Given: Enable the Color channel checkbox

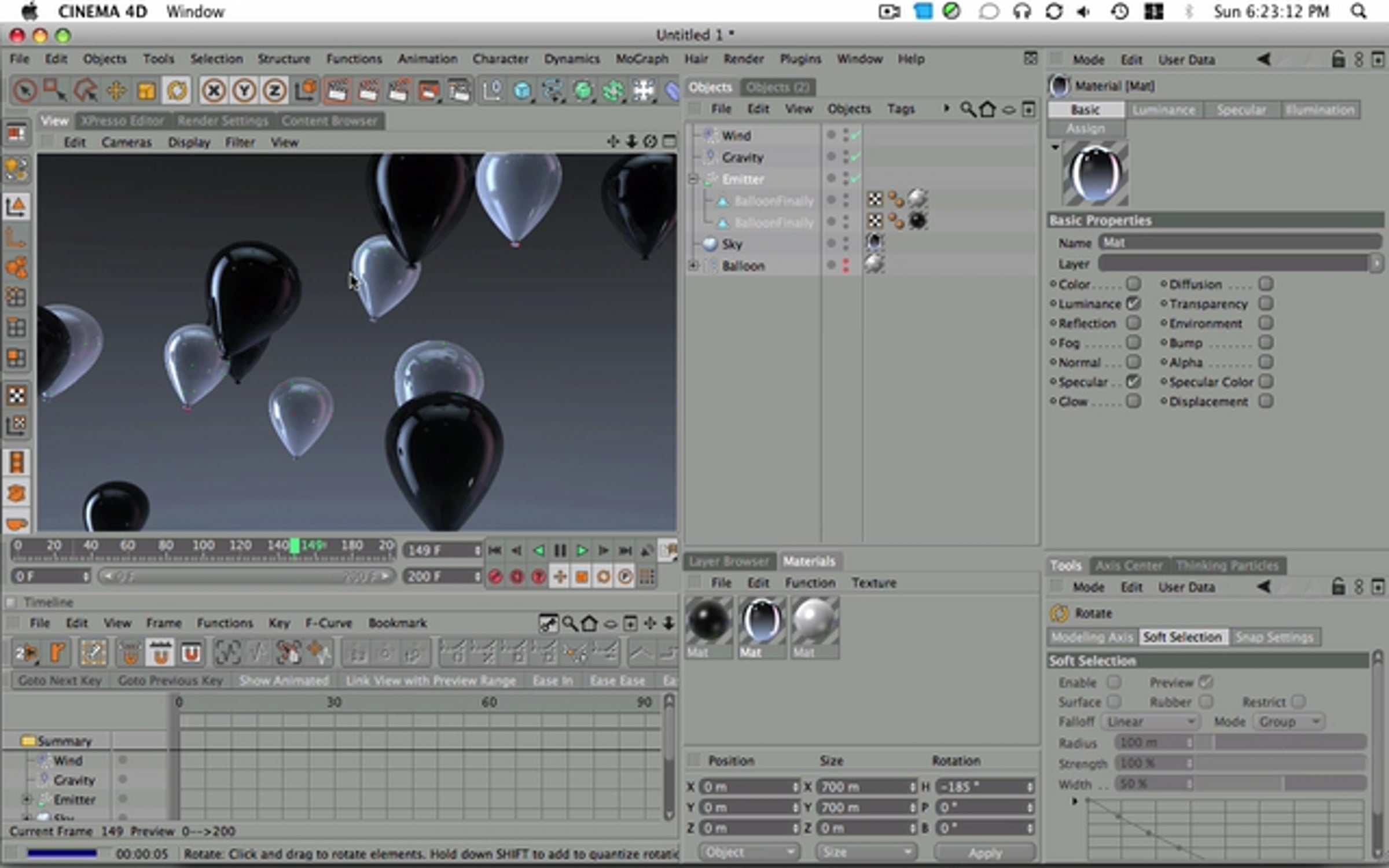Looking at the screenshot, I should coord(1134,284).
